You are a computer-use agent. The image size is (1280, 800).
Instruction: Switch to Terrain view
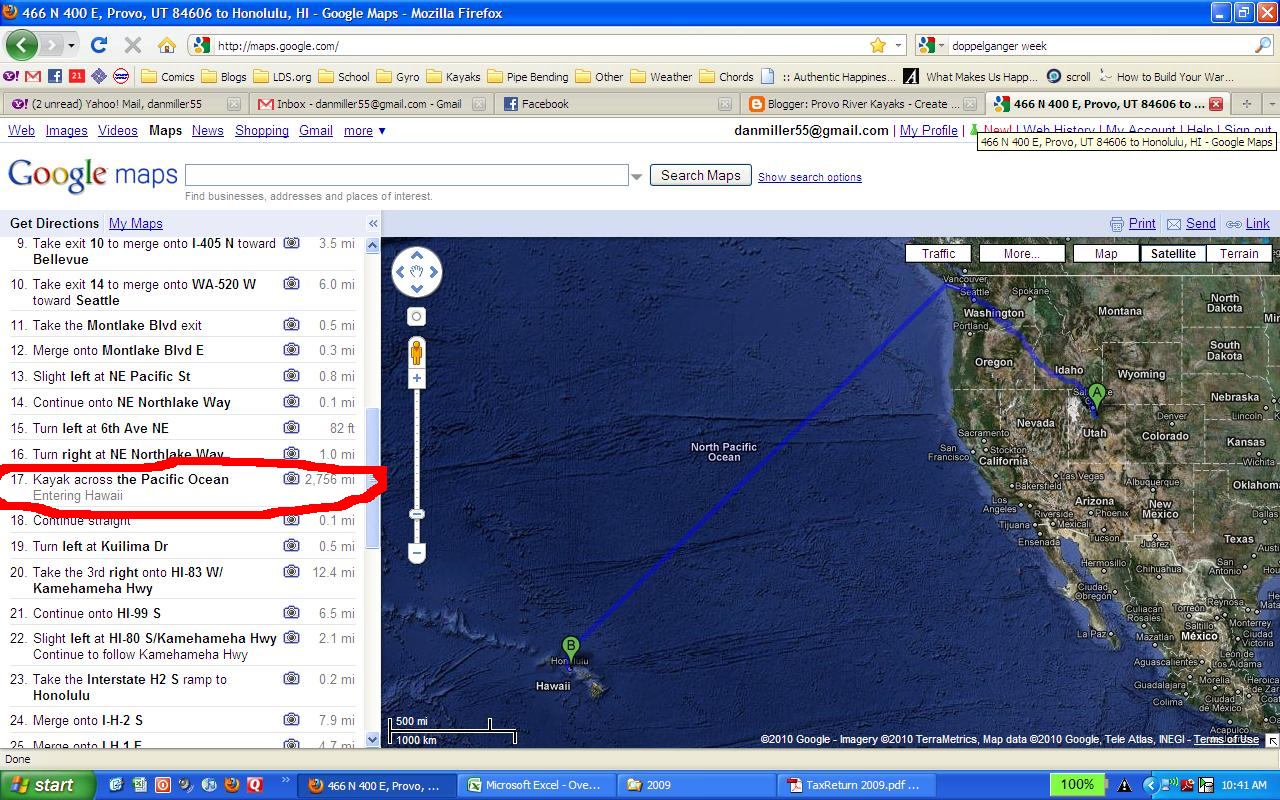pos(1239,254)
